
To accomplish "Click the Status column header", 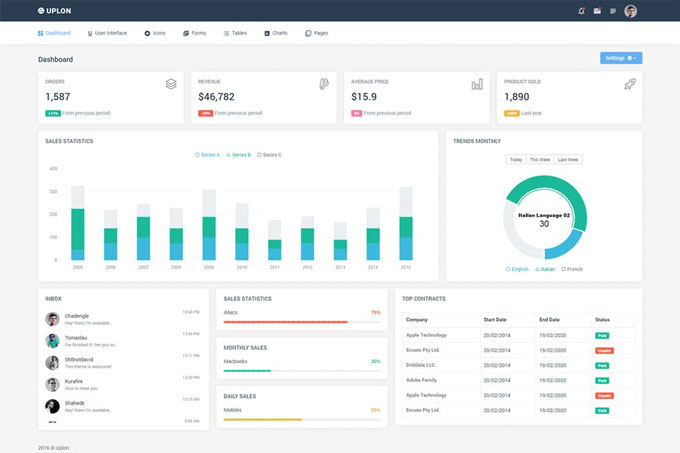I will pyautogui.click(x=602, y=319).
